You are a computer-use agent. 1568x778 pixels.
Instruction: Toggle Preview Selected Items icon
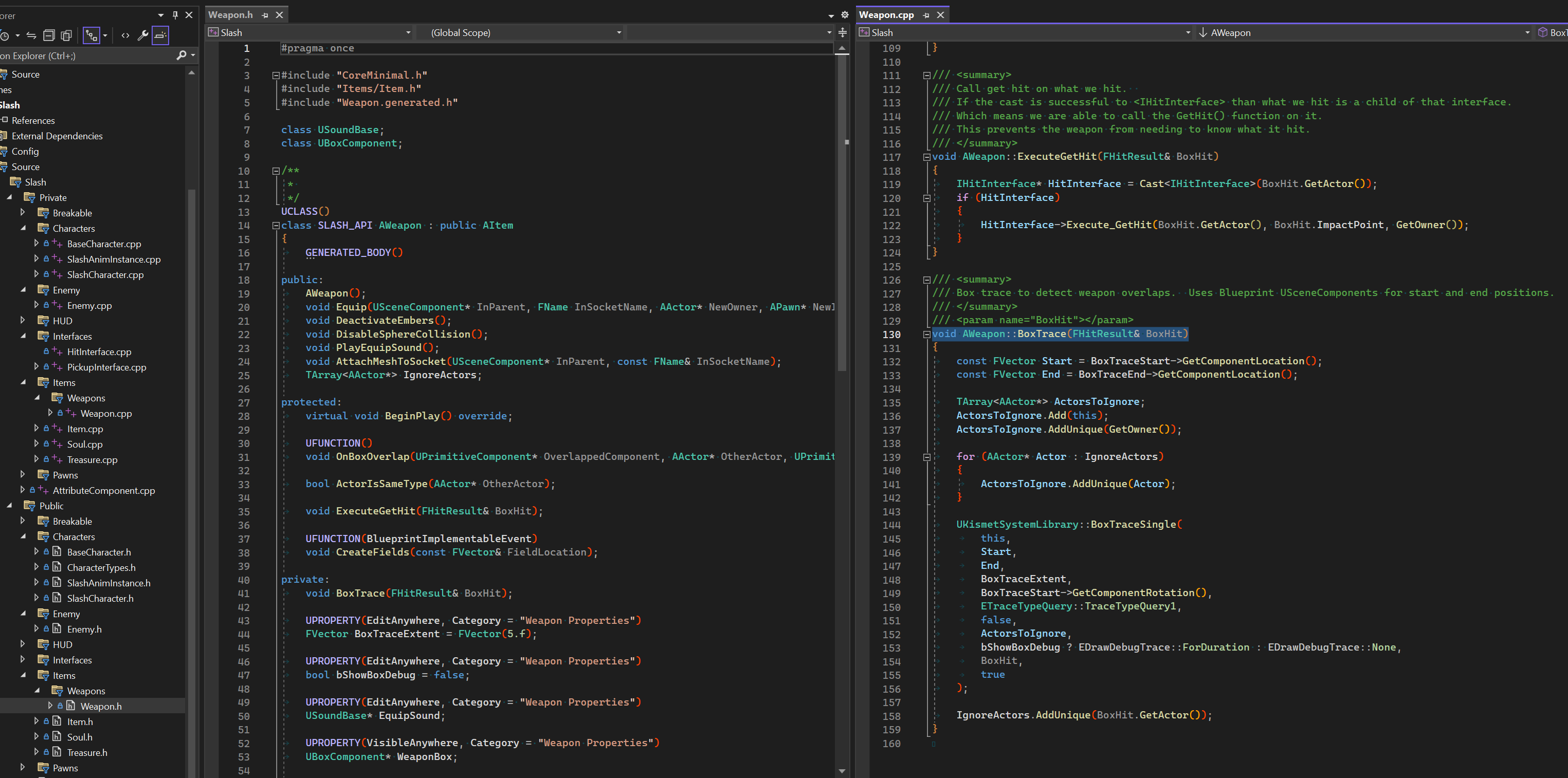pos(160,35)
